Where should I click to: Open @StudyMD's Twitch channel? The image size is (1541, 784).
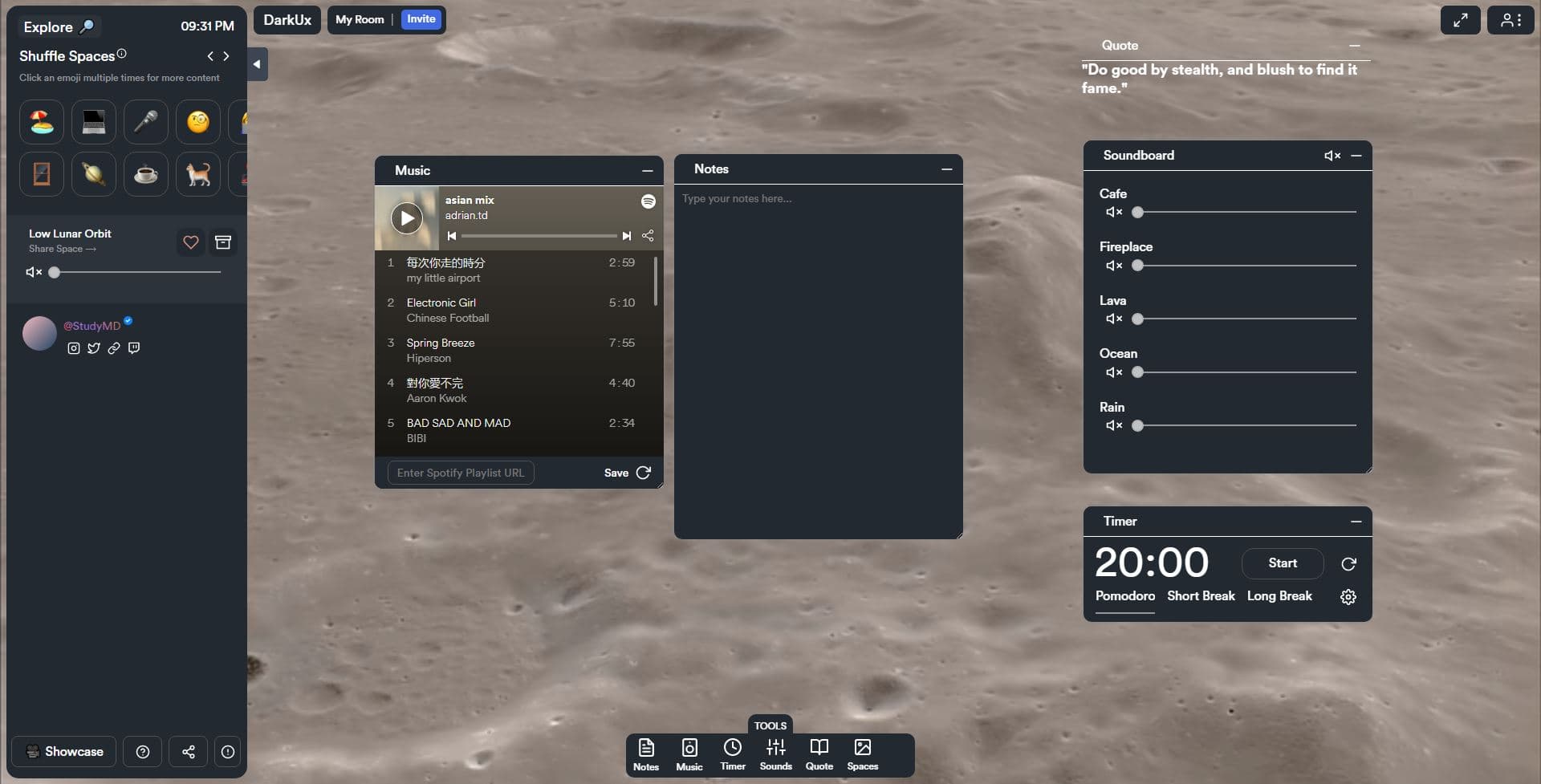(x=134, y=348)
